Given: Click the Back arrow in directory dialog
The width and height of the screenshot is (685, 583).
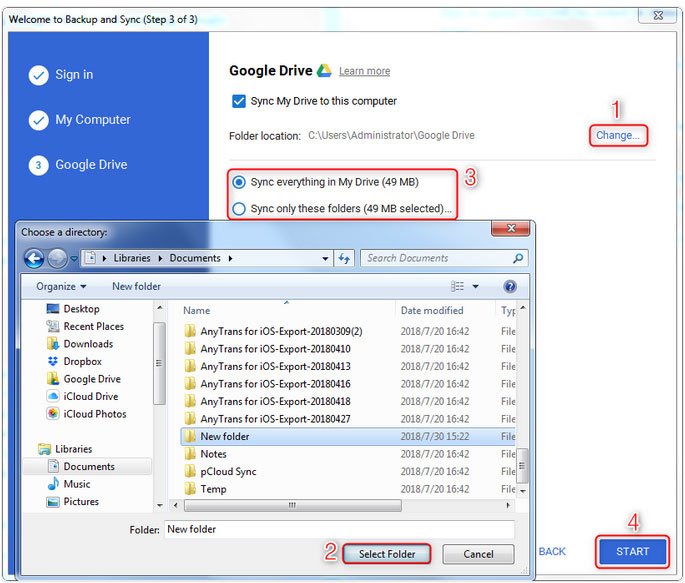Looking at the screenshot, I should pyautogui.click(x=34, y=259).
